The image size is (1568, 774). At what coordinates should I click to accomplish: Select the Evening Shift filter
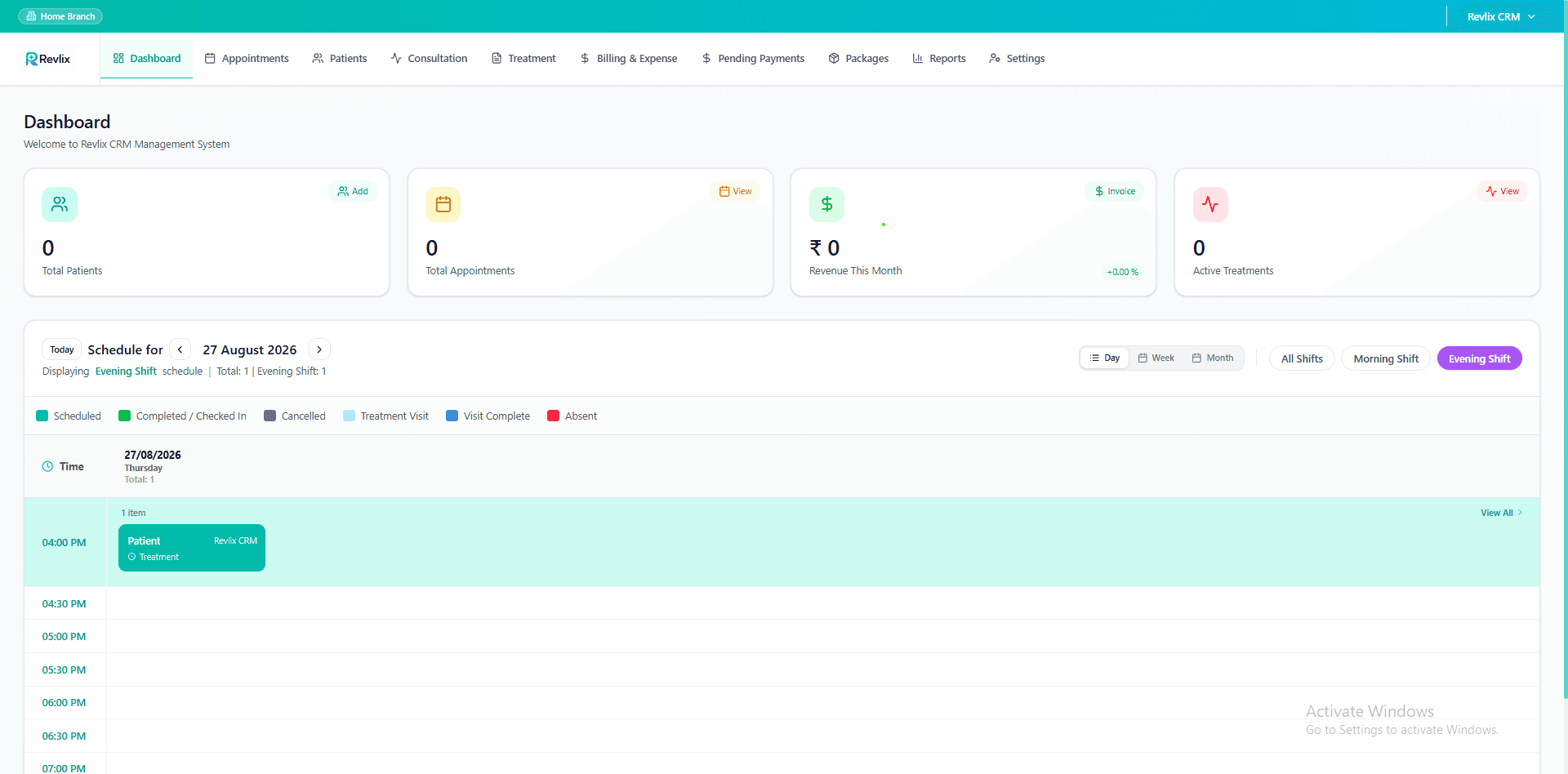pos(1479,358)
